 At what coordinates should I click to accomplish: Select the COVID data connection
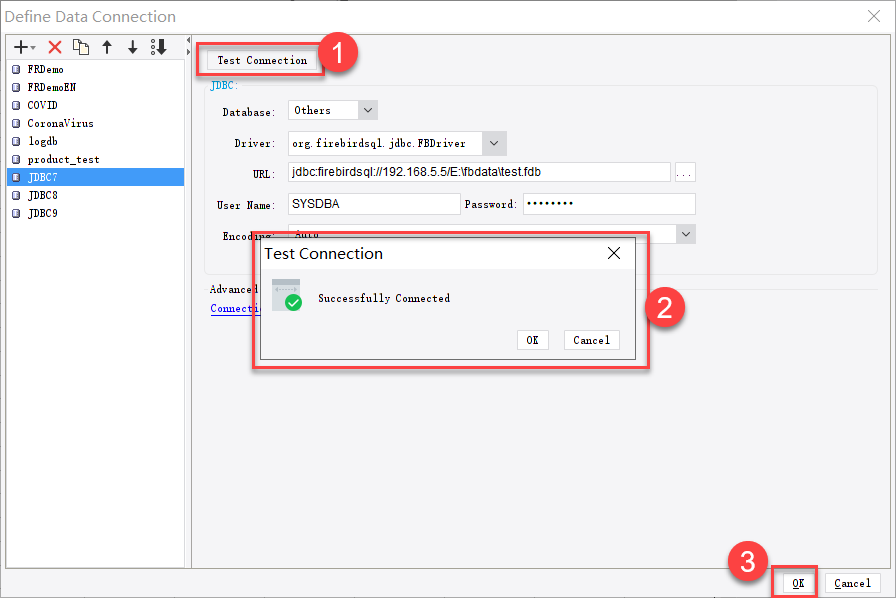(41, 105)
